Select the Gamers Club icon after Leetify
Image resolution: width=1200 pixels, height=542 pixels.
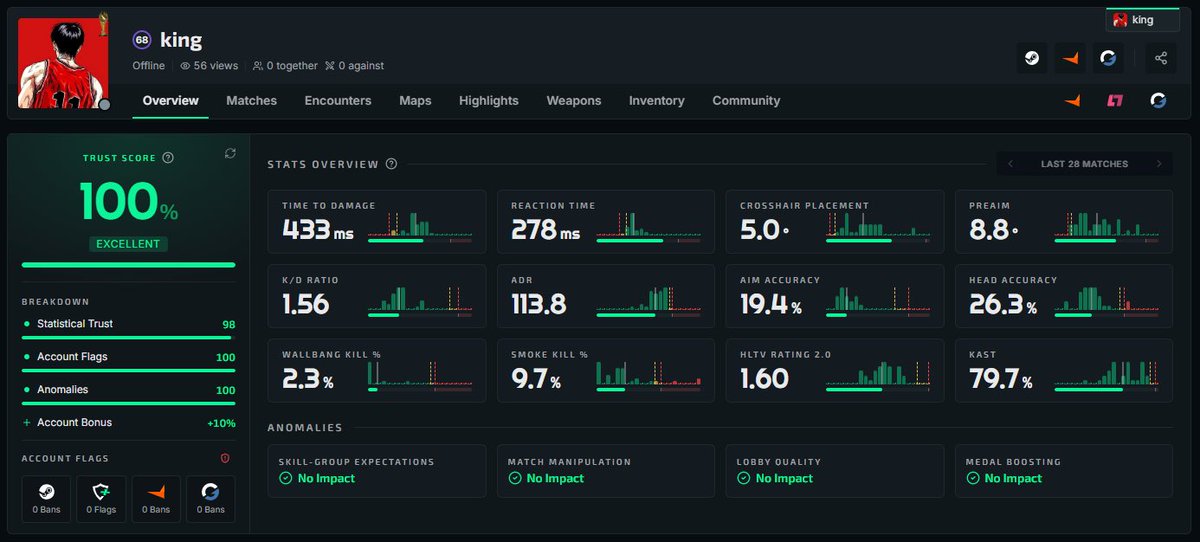(x=1158, y=101)
